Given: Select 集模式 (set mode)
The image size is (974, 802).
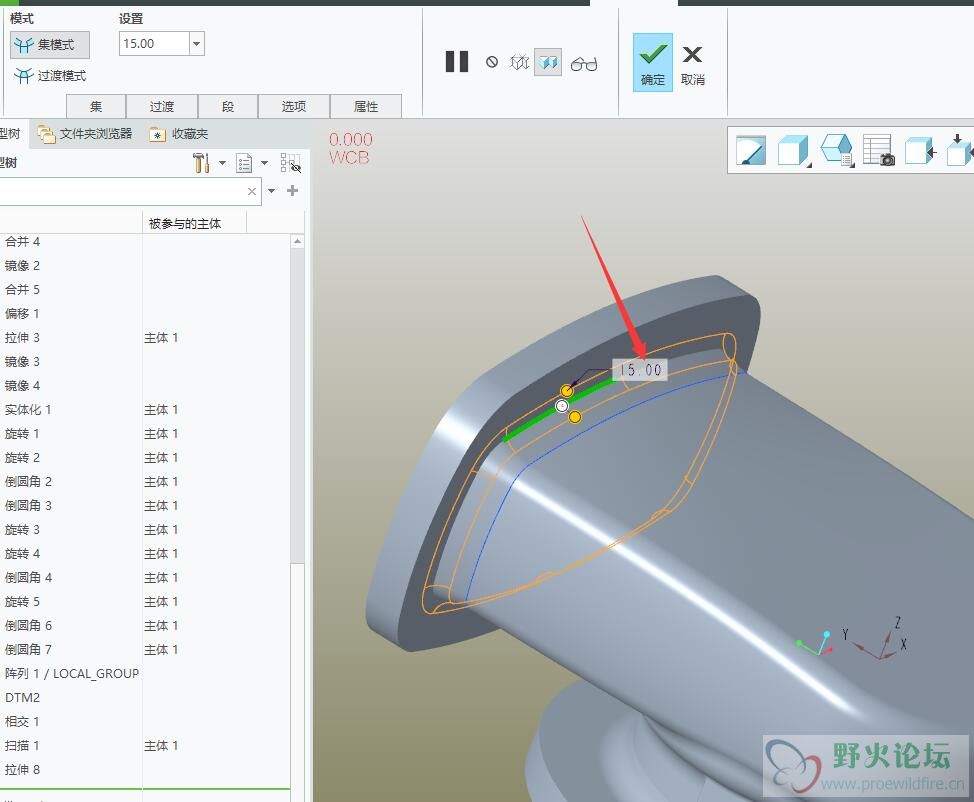Looking at the screenshot, I should pos(49,45).
